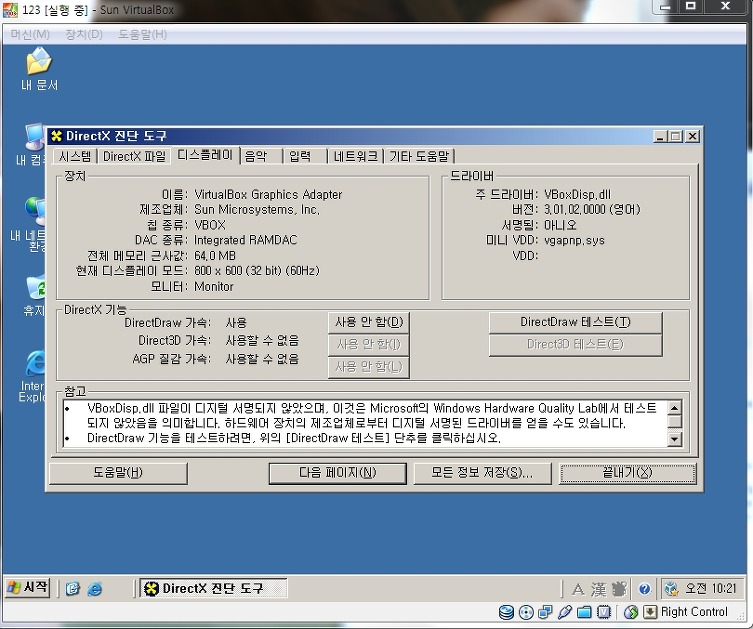
Task: Open the 장치(D) menu
Action: click(84, 35)
